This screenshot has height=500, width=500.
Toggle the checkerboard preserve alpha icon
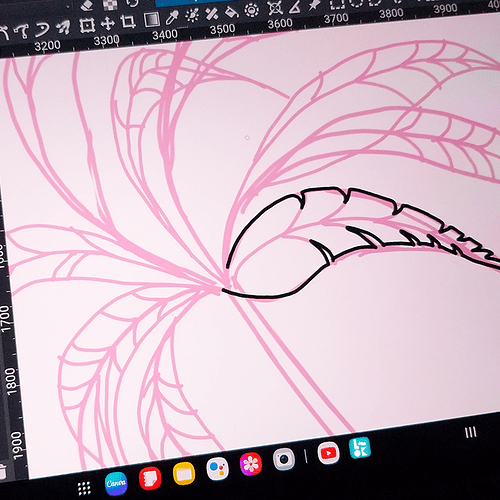(x=110, y=3)
